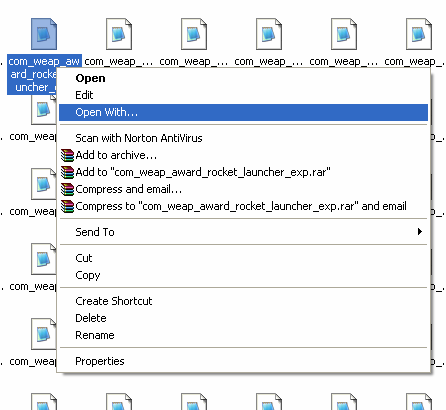This screenshot has height=410, width=446.
Task: Select the fourth file icon in top row
Action: 269,34
